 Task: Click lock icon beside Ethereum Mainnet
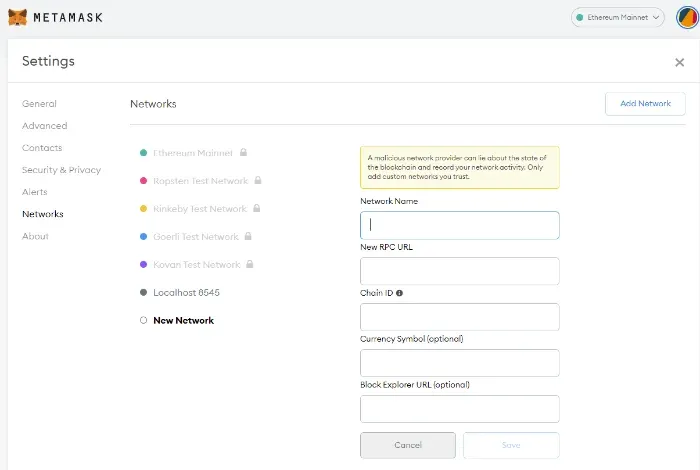point(243,153)
